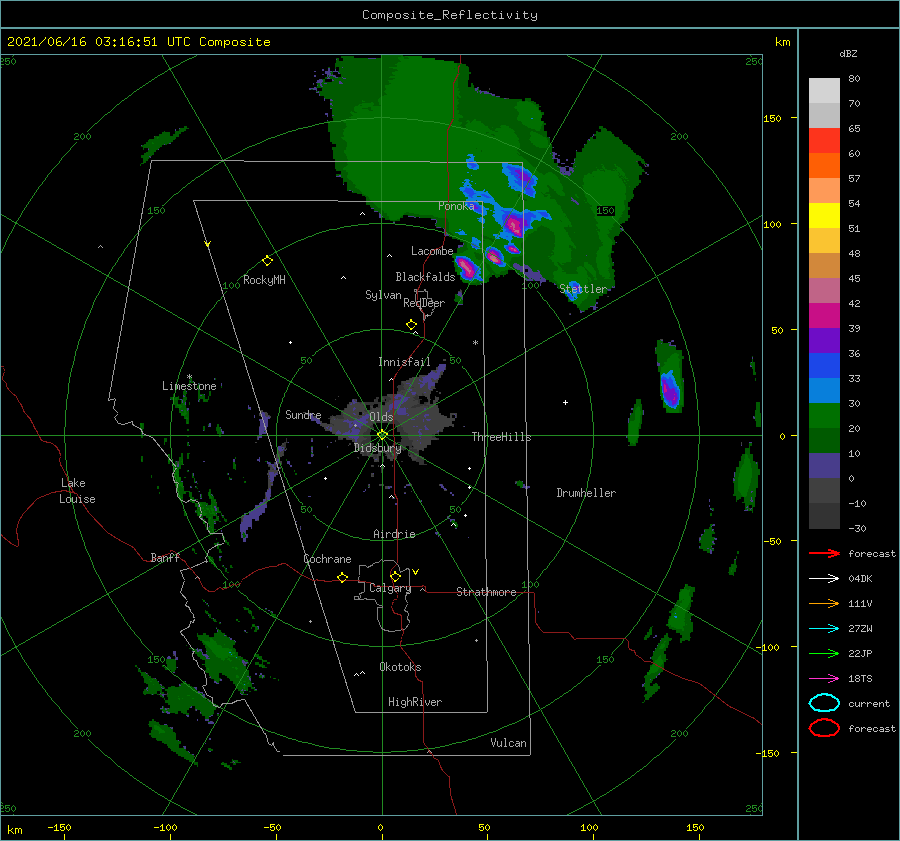900x841 pixels.
Task: Click the light gray 80 dBZ swatch
Action: click(824, 90)
